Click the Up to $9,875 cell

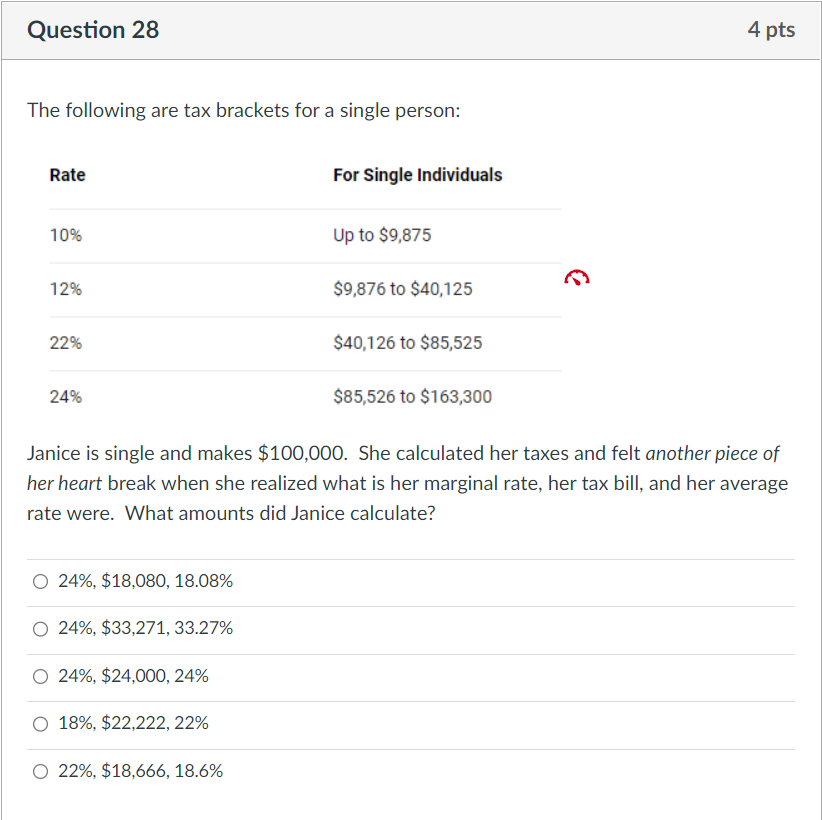tap(382, 235)
